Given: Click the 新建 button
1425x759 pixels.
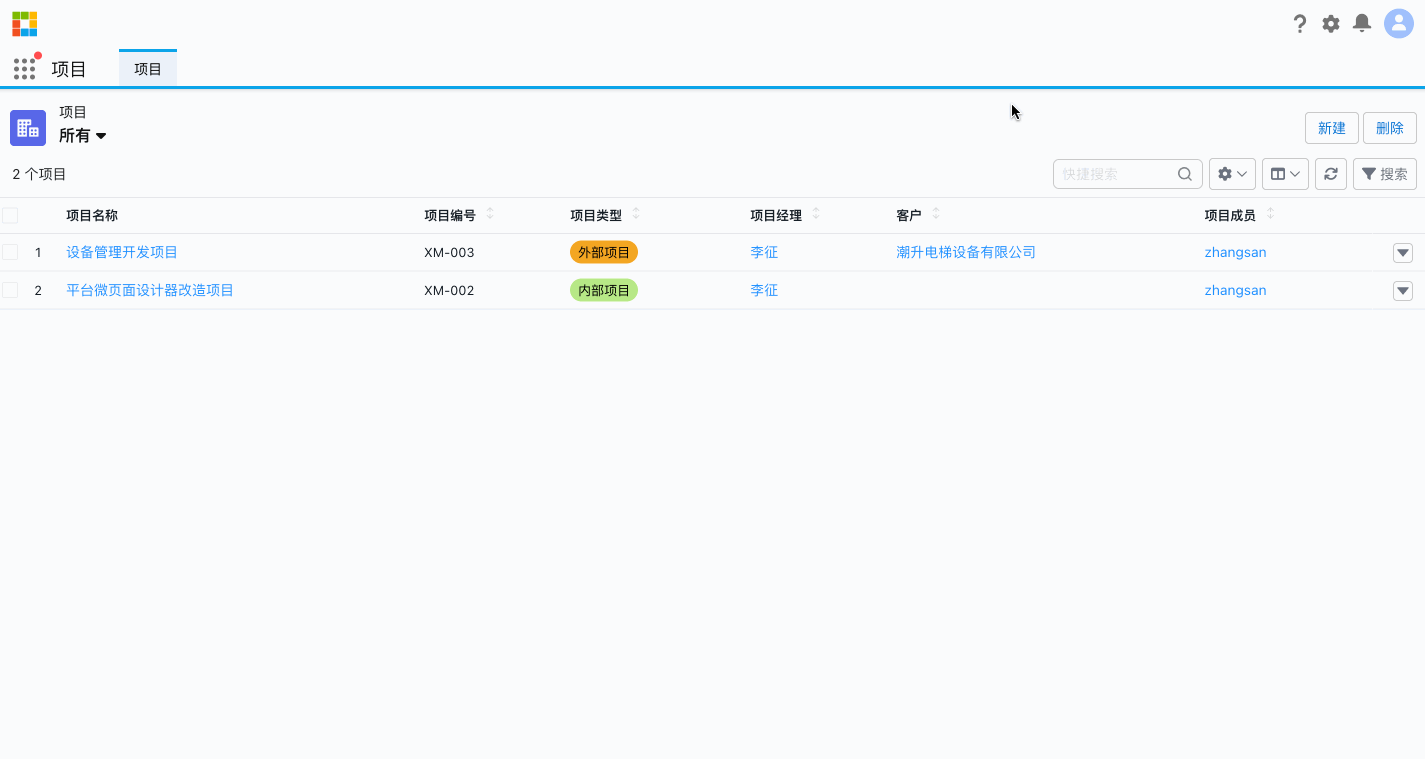Looking at the screenshot, I should 1331,128.
